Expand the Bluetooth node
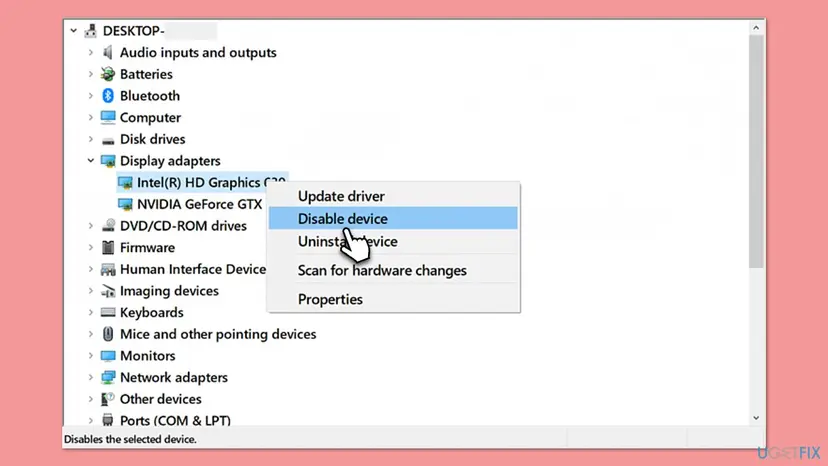The height and width of the screenshot is (466, 828). [91, 96]
